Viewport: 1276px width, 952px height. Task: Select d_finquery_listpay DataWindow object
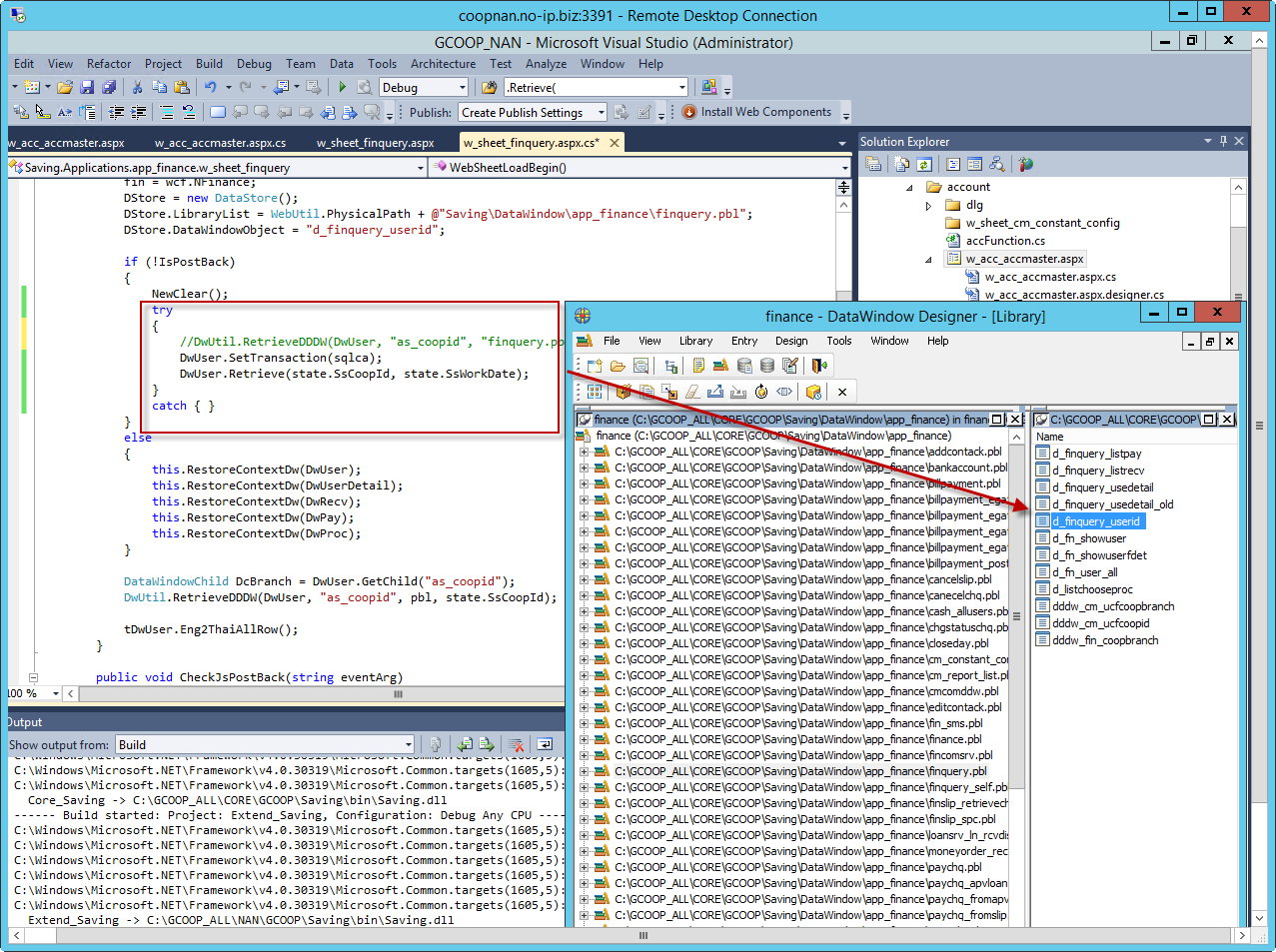click(1096, 454)
